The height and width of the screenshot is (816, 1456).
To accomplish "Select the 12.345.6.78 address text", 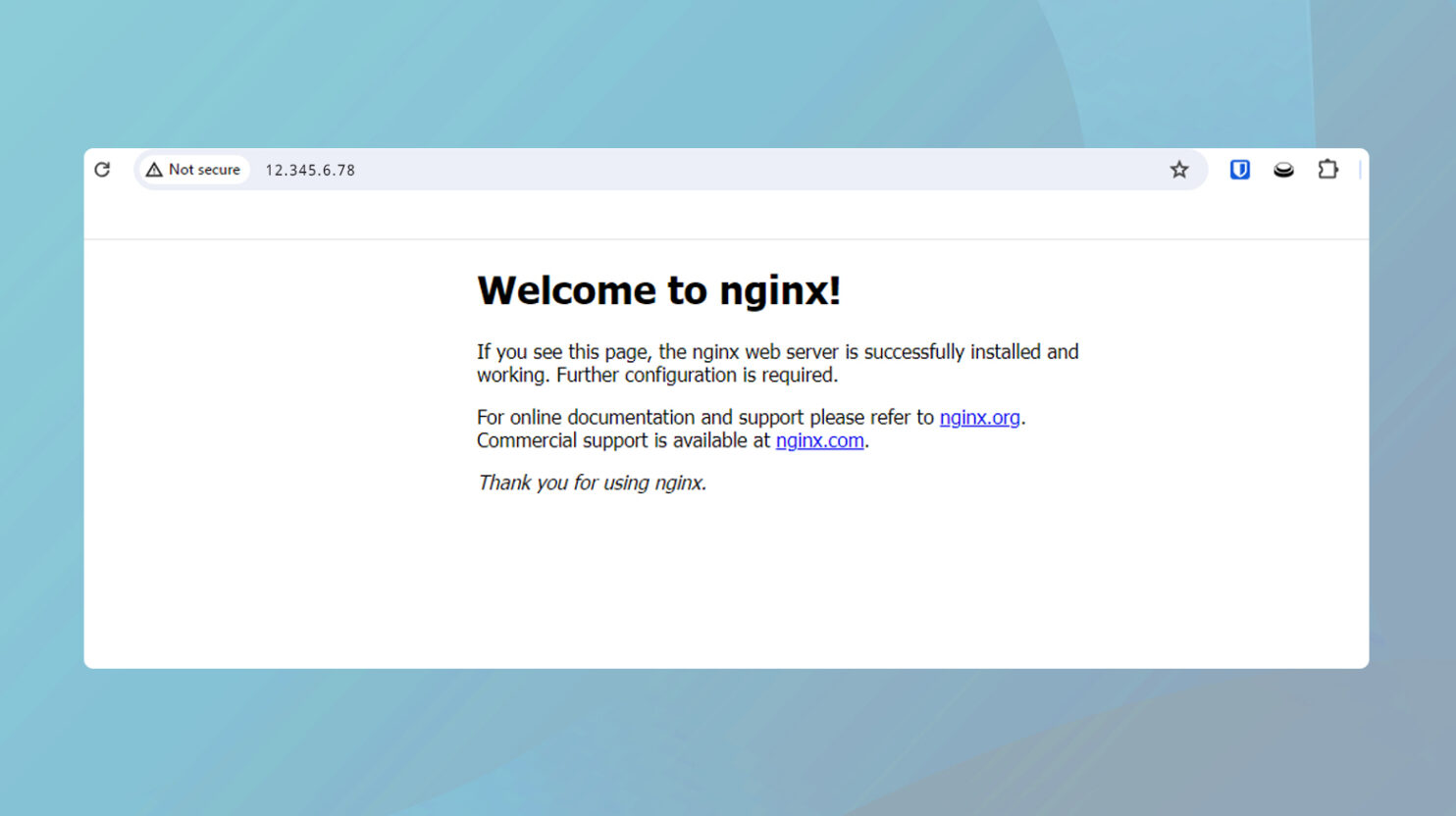I will (x=310, y=171).
